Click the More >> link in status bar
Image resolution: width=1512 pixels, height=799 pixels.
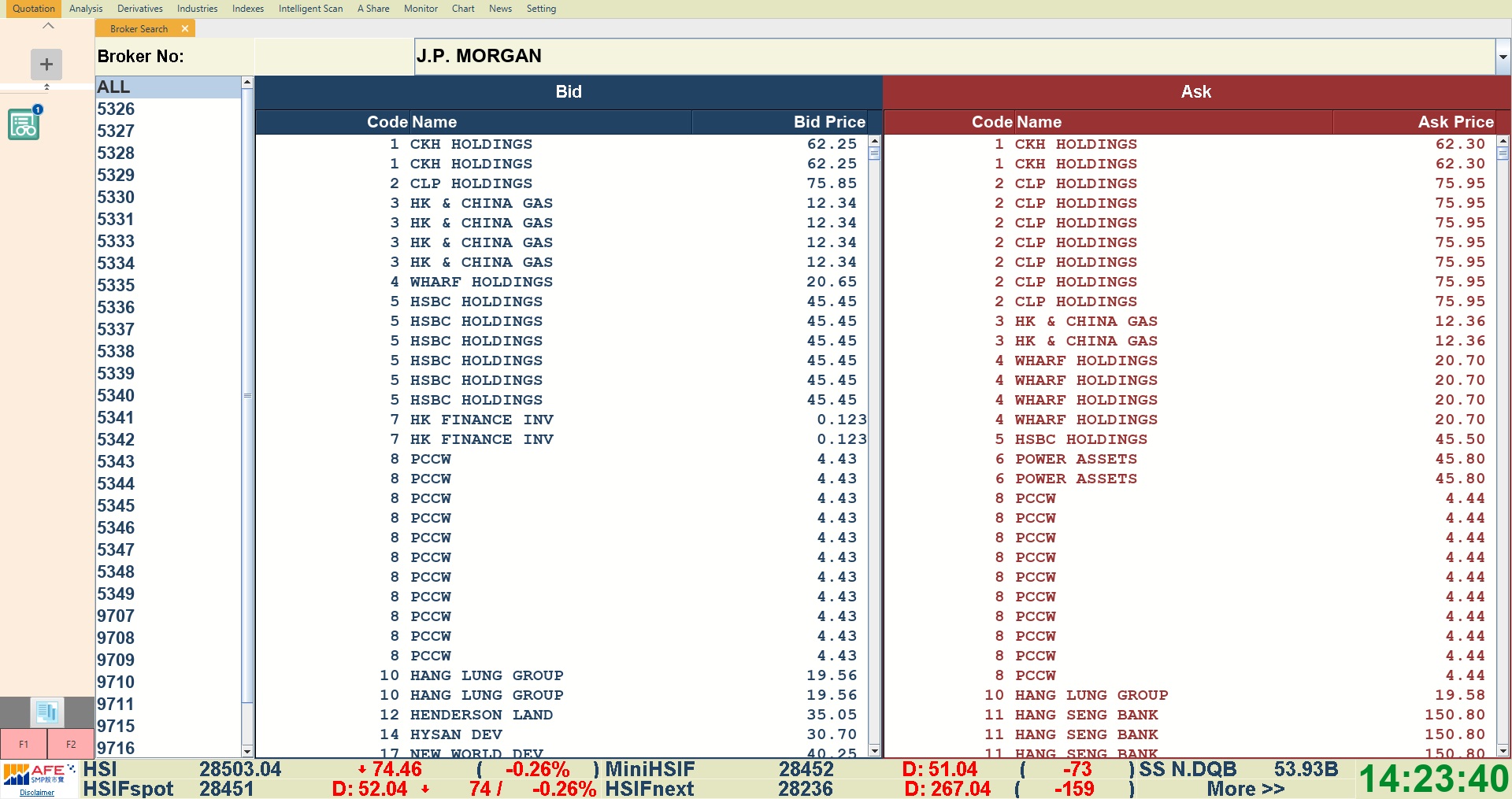pos(1245,789)
